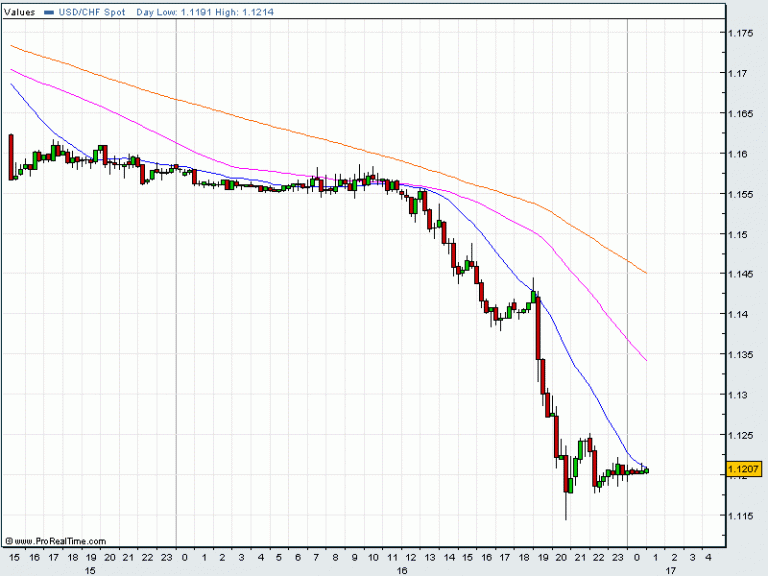The width and height of the screenshot is (768, 576).
Task: Select date 16 on the time axis
Action: [402, 571]
